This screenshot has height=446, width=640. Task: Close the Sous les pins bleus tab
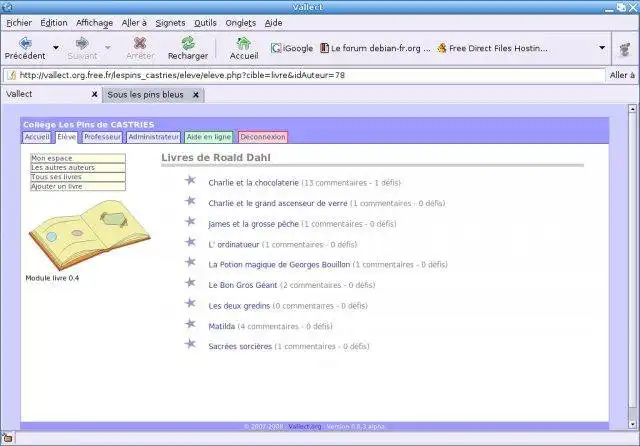click(196, 95)
